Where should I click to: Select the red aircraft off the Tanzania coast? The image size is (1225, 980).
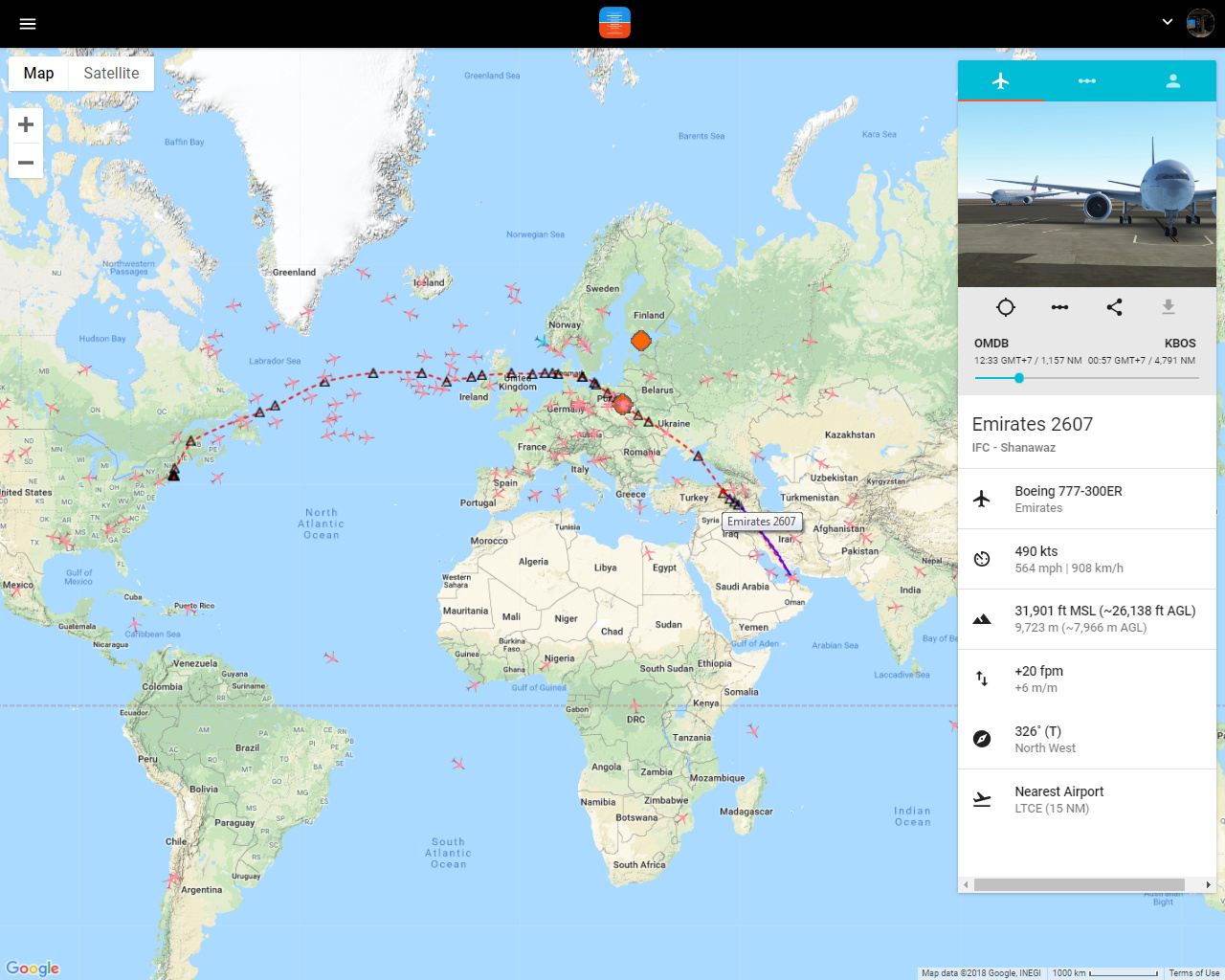753,730
